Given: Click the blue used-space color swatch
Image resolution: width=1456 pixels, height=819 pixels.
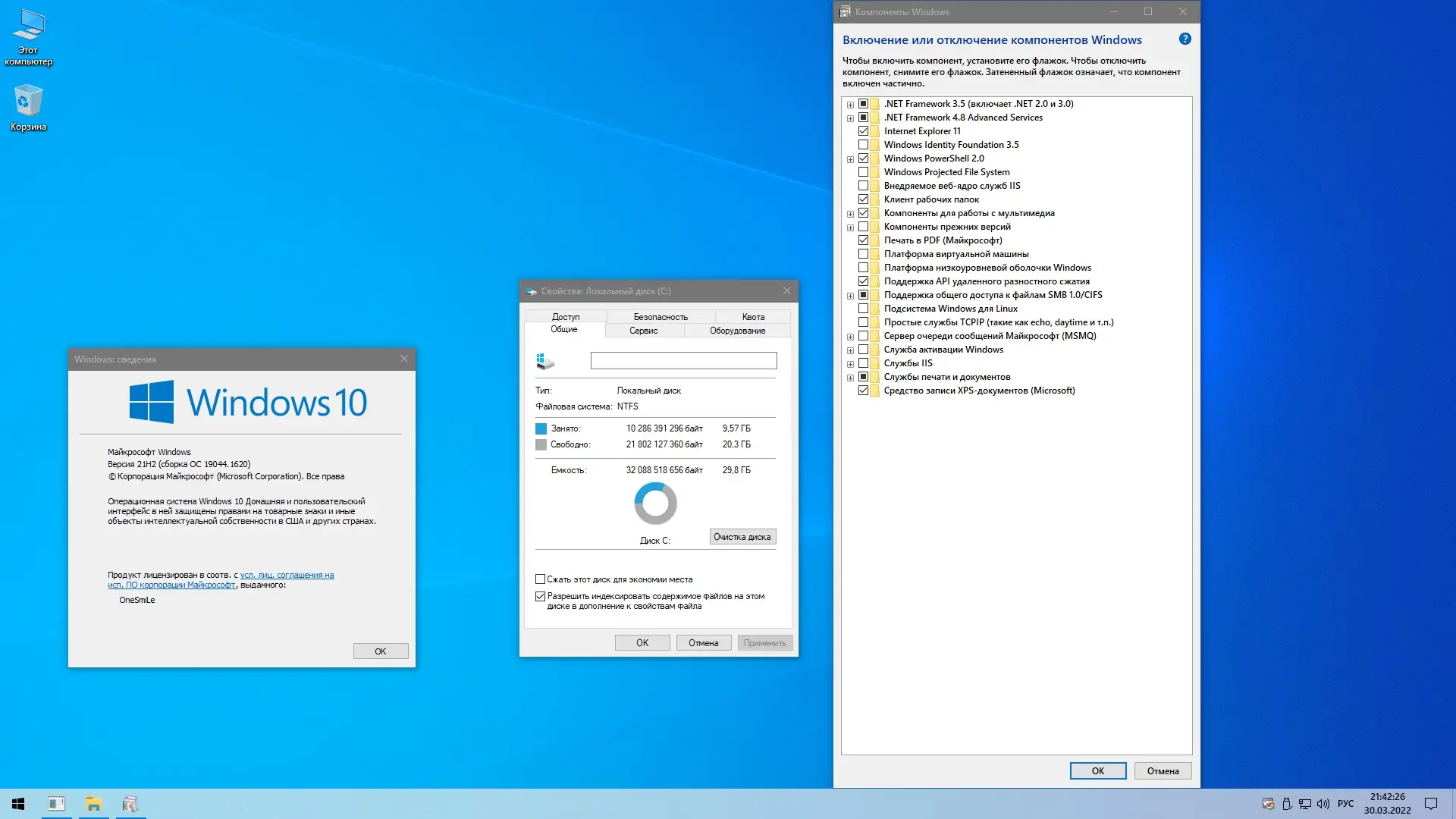Looking at the screenshot, I should pos(541,429).
